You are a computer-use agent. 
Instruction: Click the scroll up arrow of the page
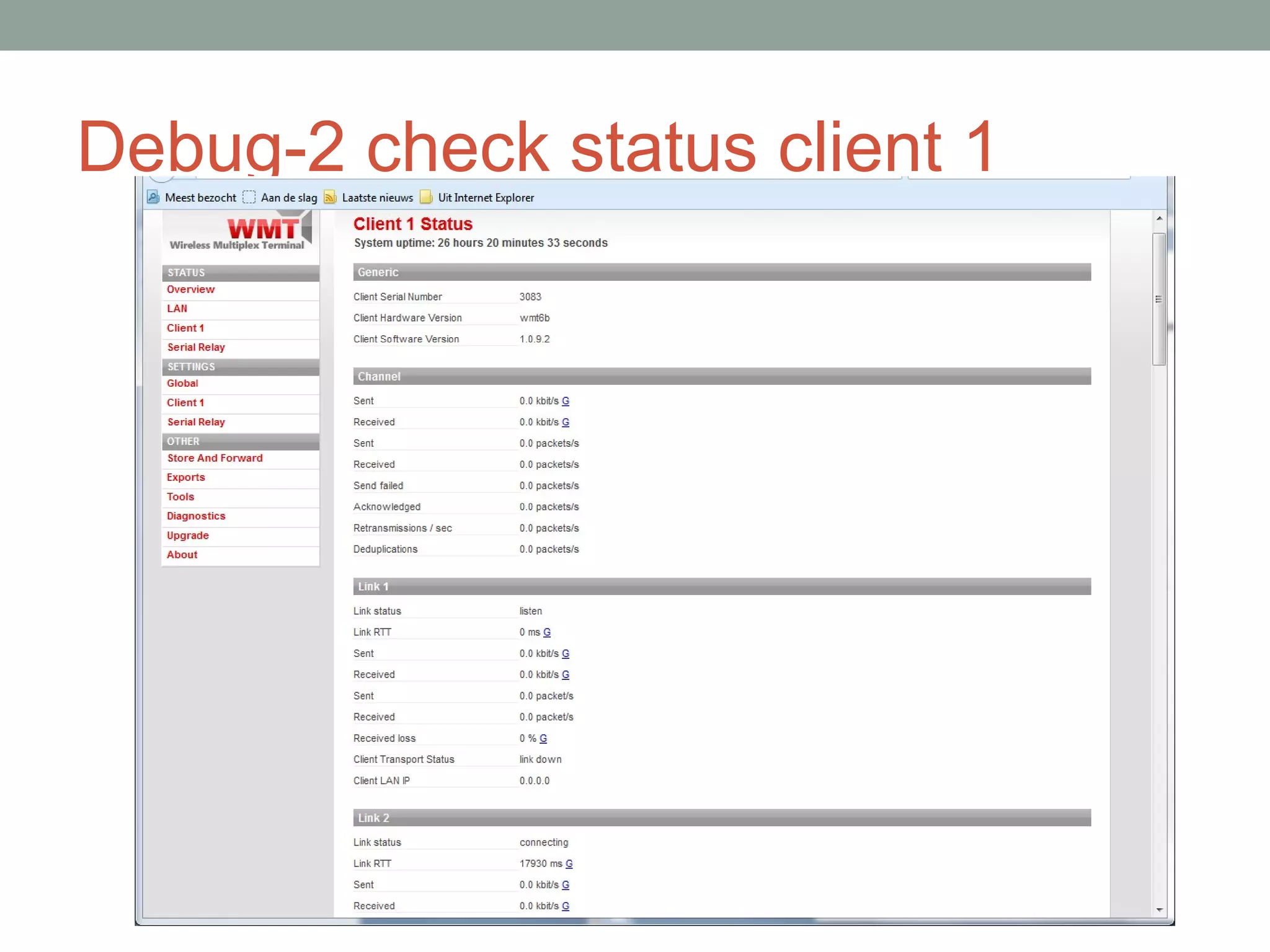pos(1159,218)
